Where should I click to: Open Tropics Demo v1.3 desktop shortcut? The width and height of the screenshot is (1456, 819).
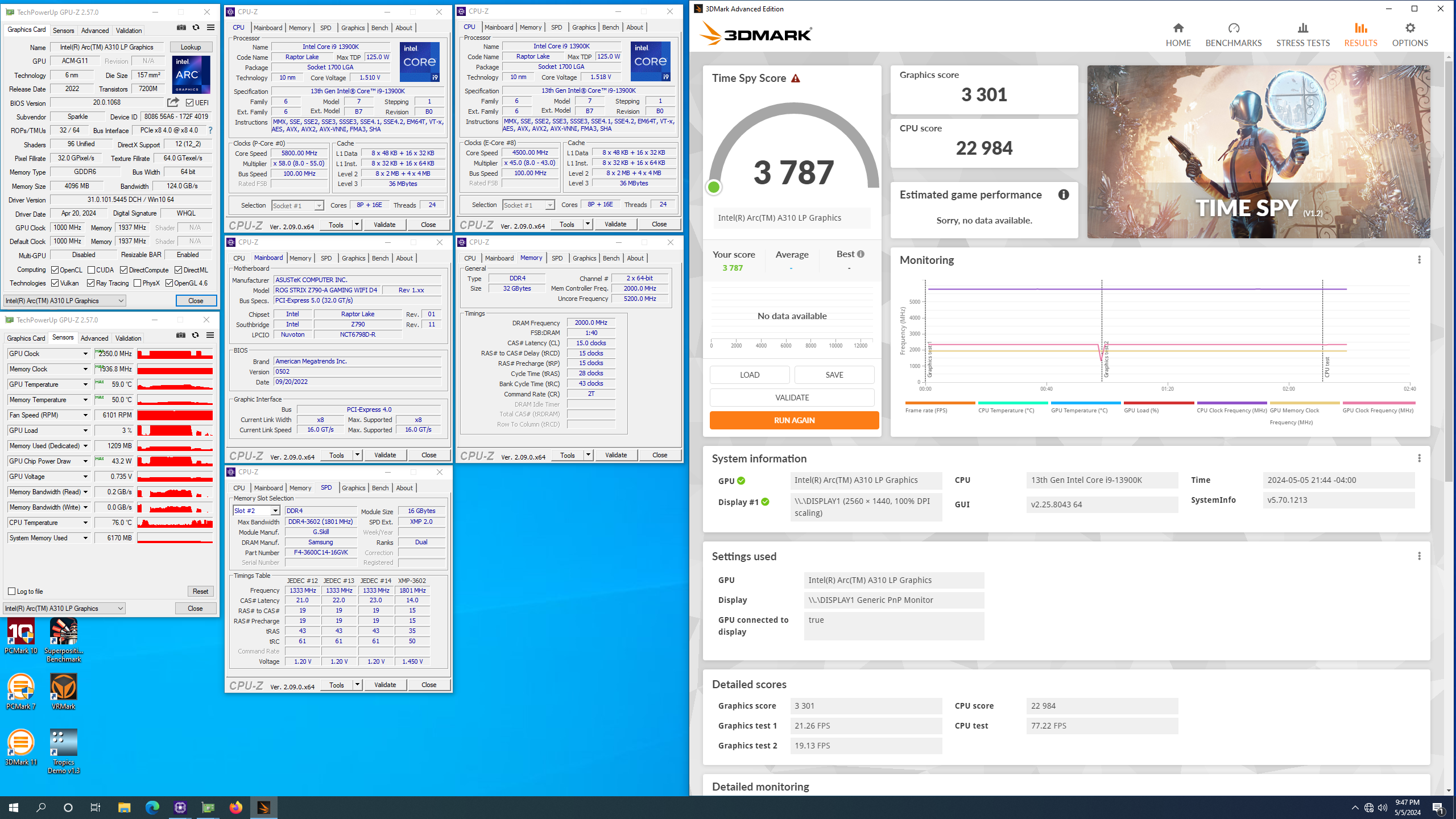click(64, 751)
